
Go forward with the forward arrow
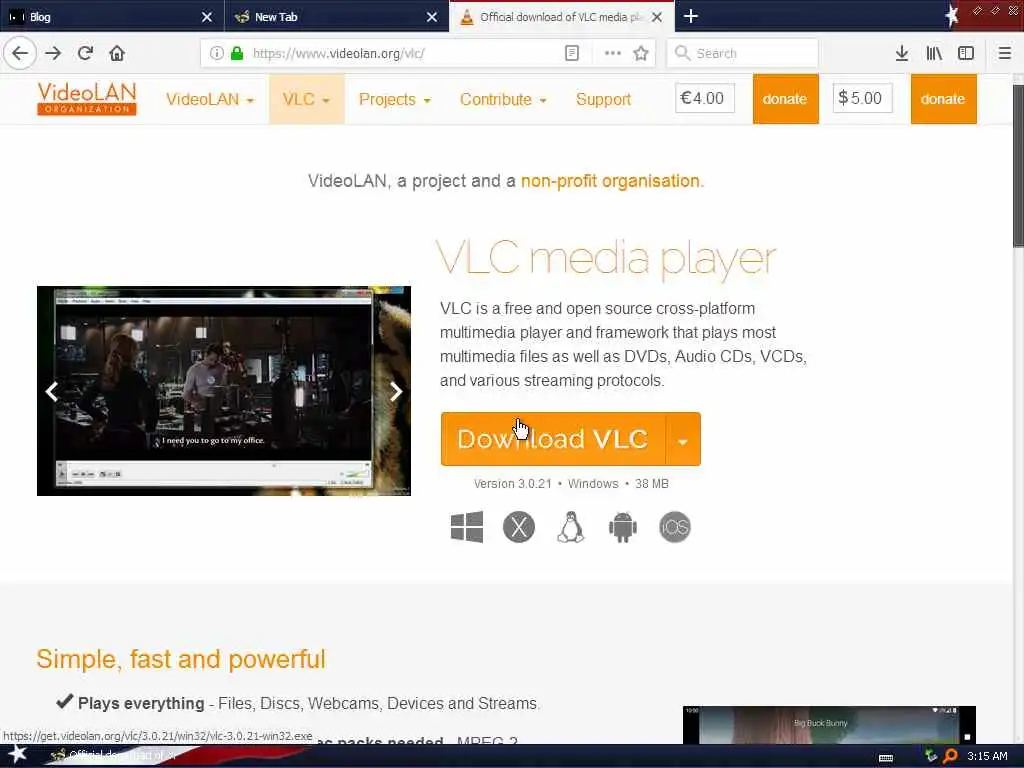click(x=53, y=53)
